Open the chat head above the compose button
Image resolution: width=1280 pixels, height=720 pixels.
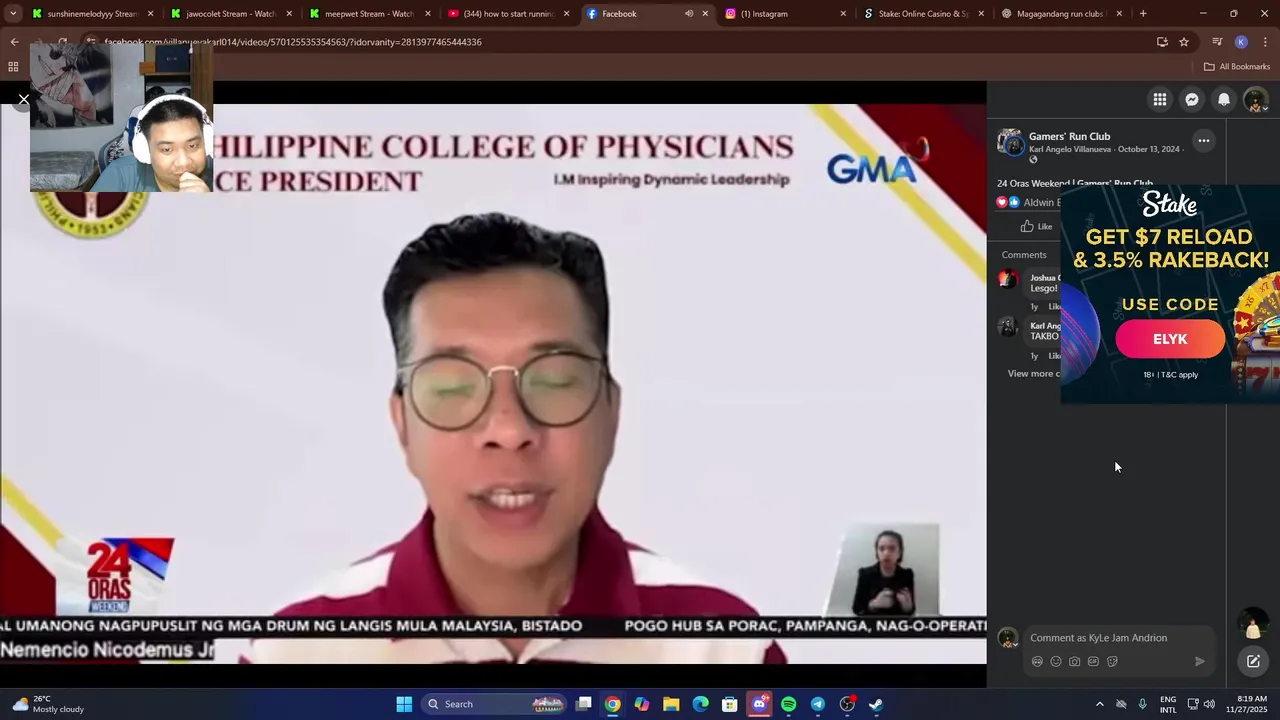[x=1253, y=623]
